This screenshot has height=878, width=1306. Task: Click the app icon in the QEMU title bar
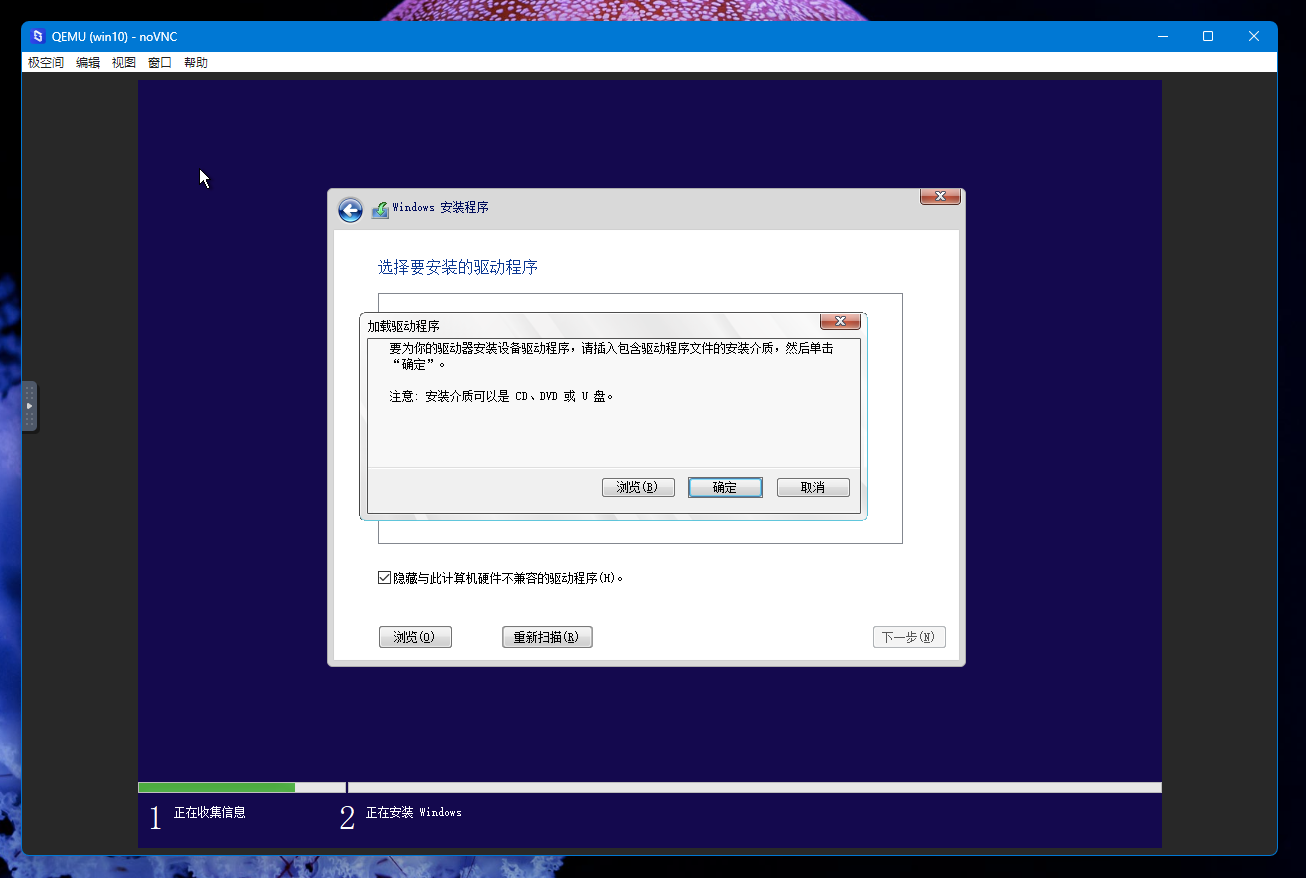tap(36, 36)
